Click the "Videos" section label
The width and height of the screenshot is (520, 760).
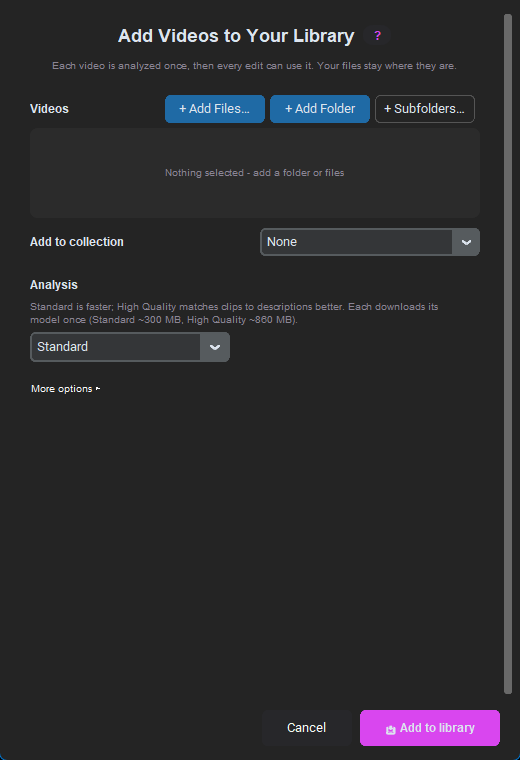[x=49, y=109]
